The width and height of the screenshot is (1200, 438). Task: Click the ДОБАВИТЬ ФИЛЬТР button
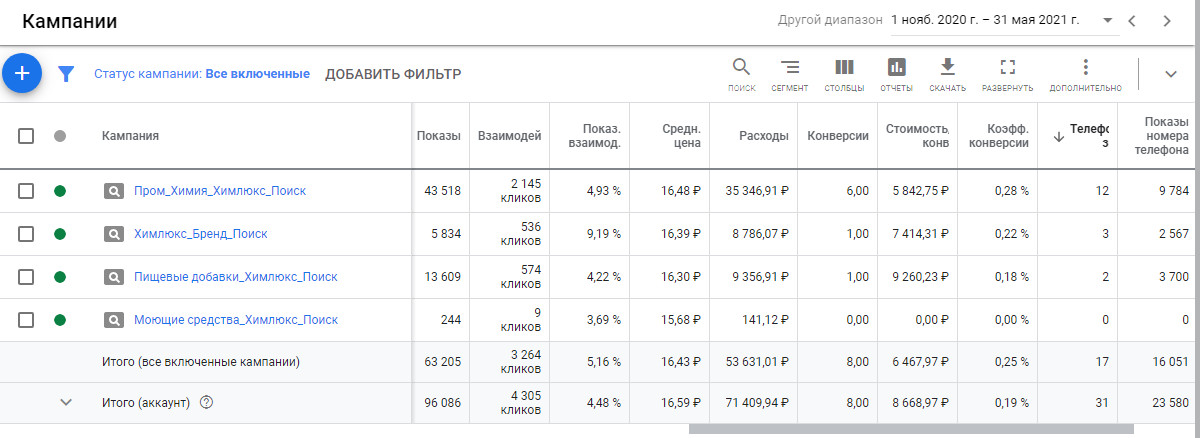[393, 74]
